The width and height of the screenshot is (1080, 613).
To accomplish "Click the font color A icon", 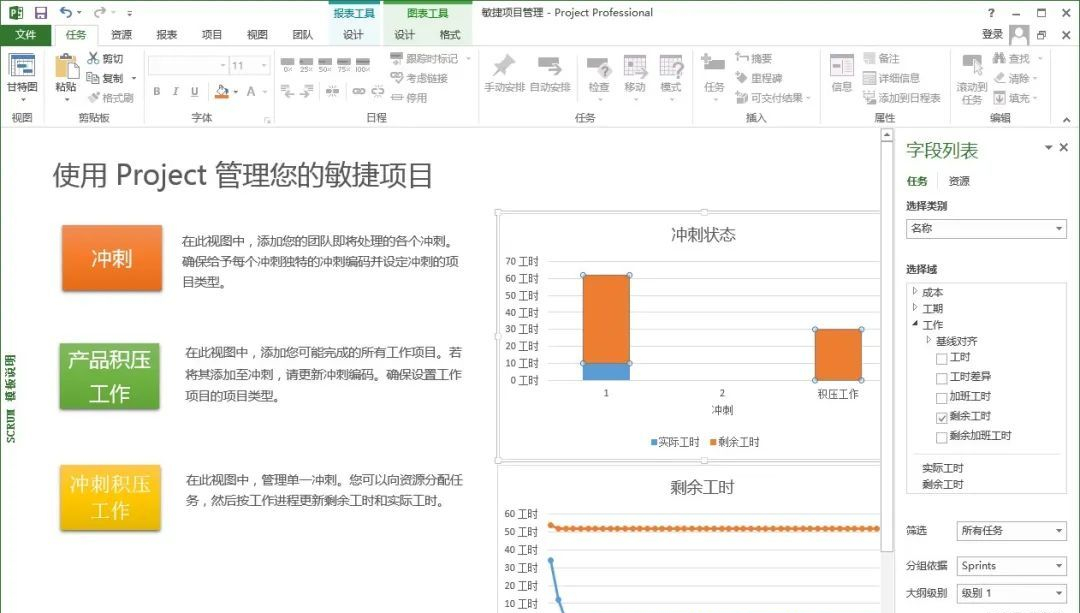I will 250,91.
